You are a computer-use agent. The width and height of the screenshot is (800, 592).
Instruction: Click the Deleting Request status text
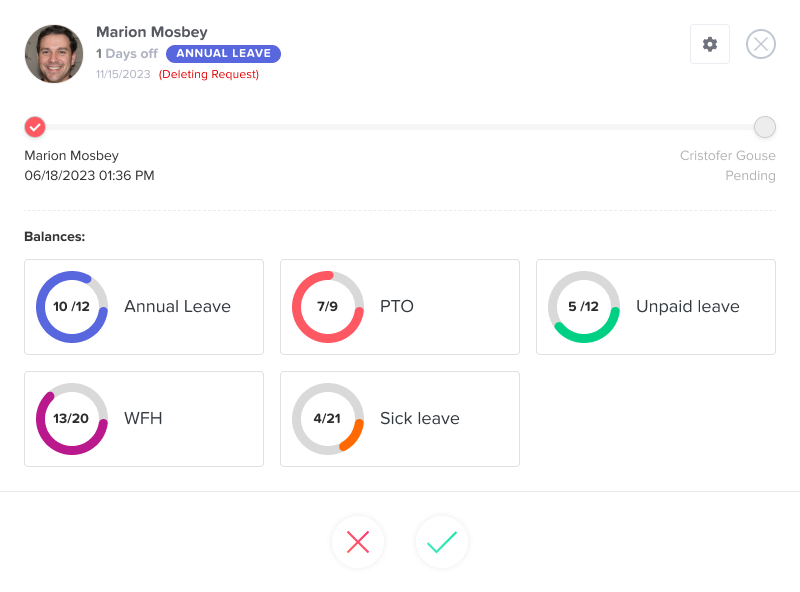pyautogui.click(x=209, y=74)
